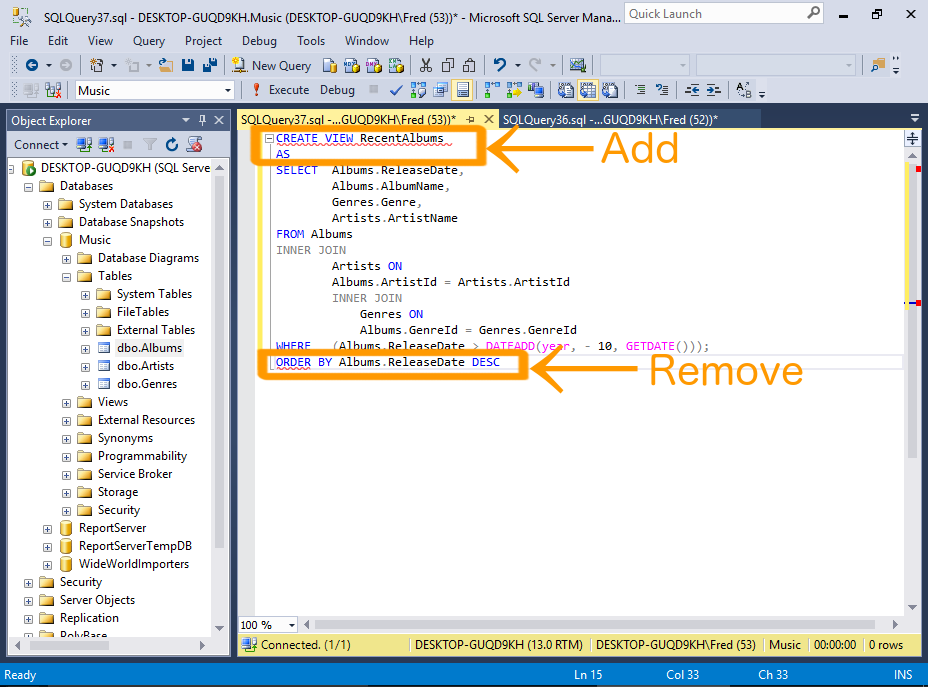Expand the dbo.Albums table node
The height and width of the screenshot is (687, 928).
tap(85, 347)
